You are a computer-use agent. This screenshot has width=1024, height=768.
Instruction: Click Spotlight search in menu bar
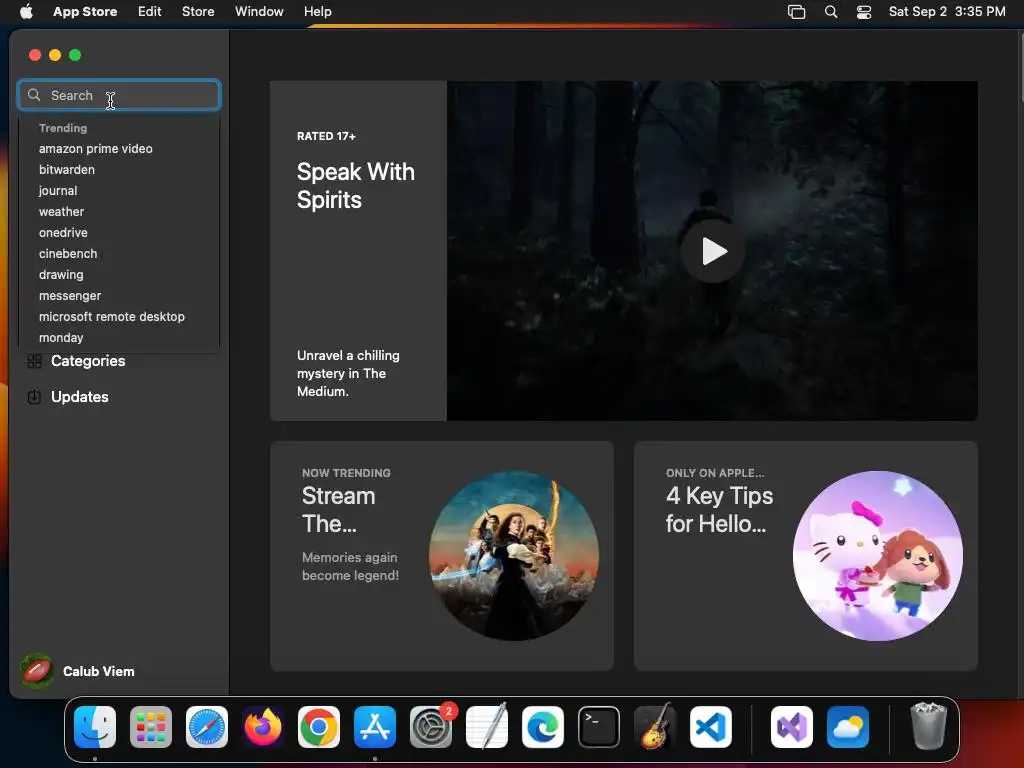831,12
